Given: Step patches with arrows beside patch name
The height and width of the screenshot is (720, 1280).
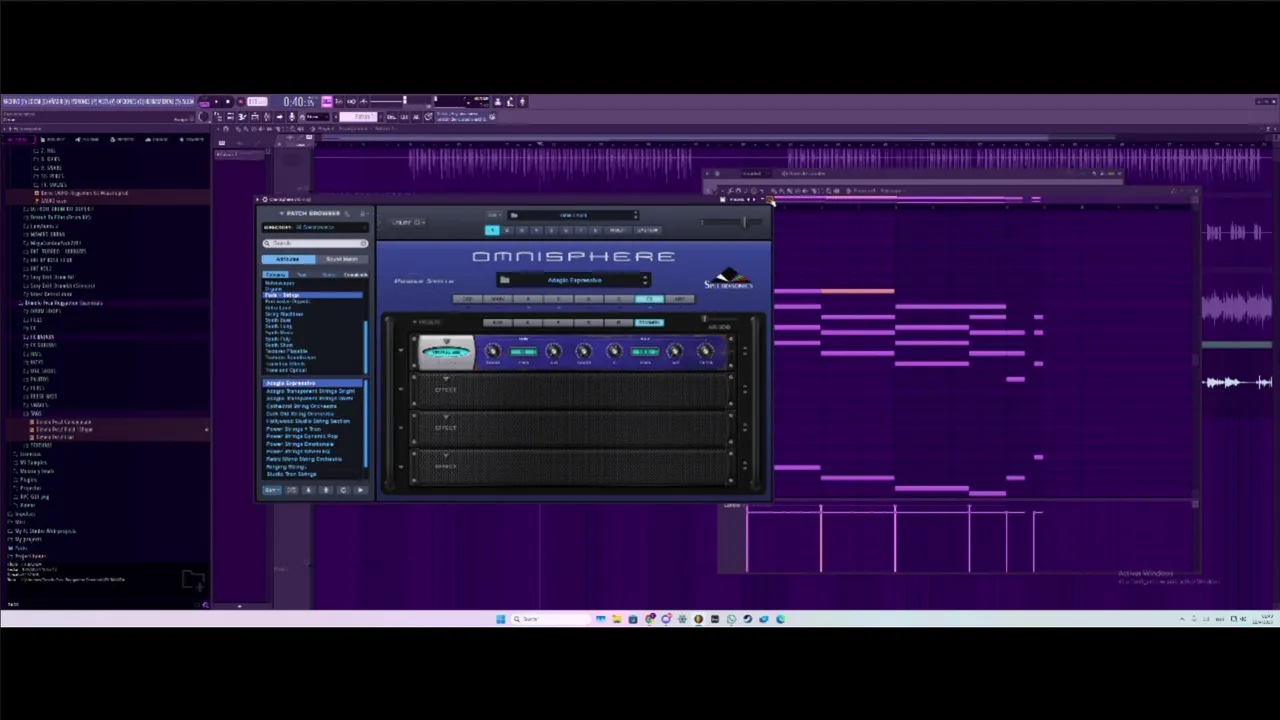Looking at the screenshot, I should [x=645, y=280].
